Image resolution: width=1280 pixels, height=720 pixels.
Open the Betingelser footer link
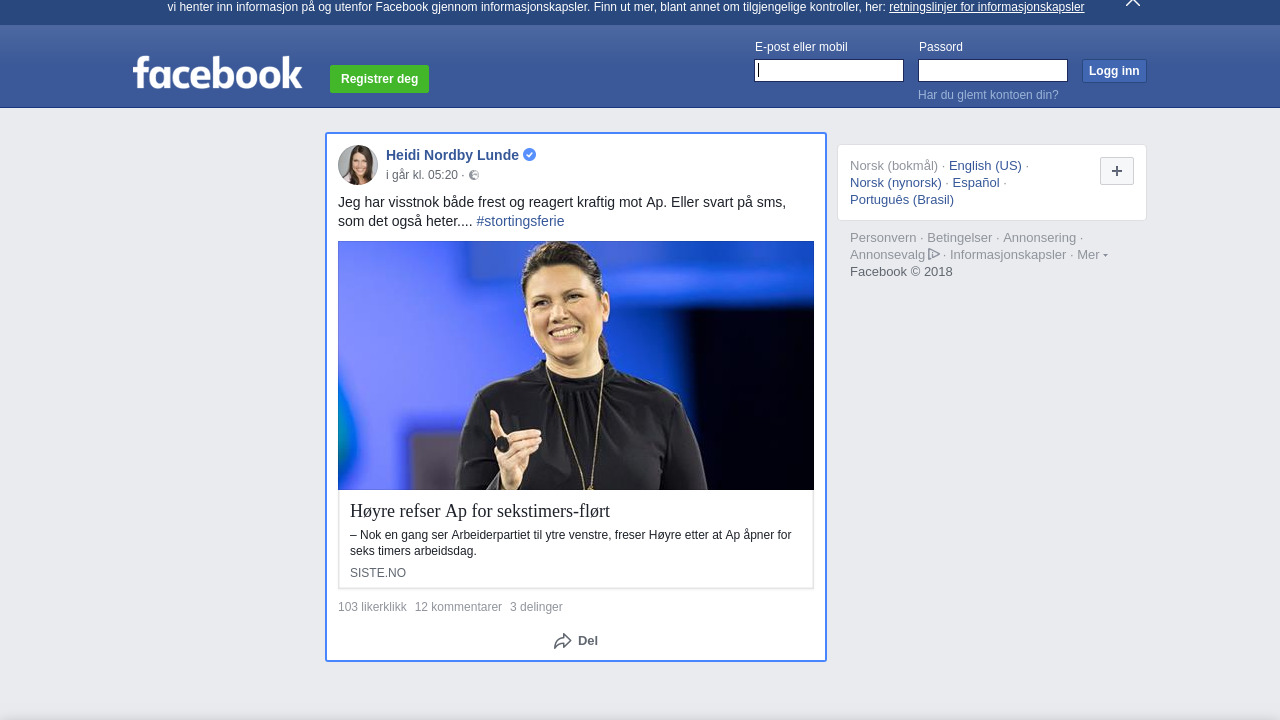point(960,238)
